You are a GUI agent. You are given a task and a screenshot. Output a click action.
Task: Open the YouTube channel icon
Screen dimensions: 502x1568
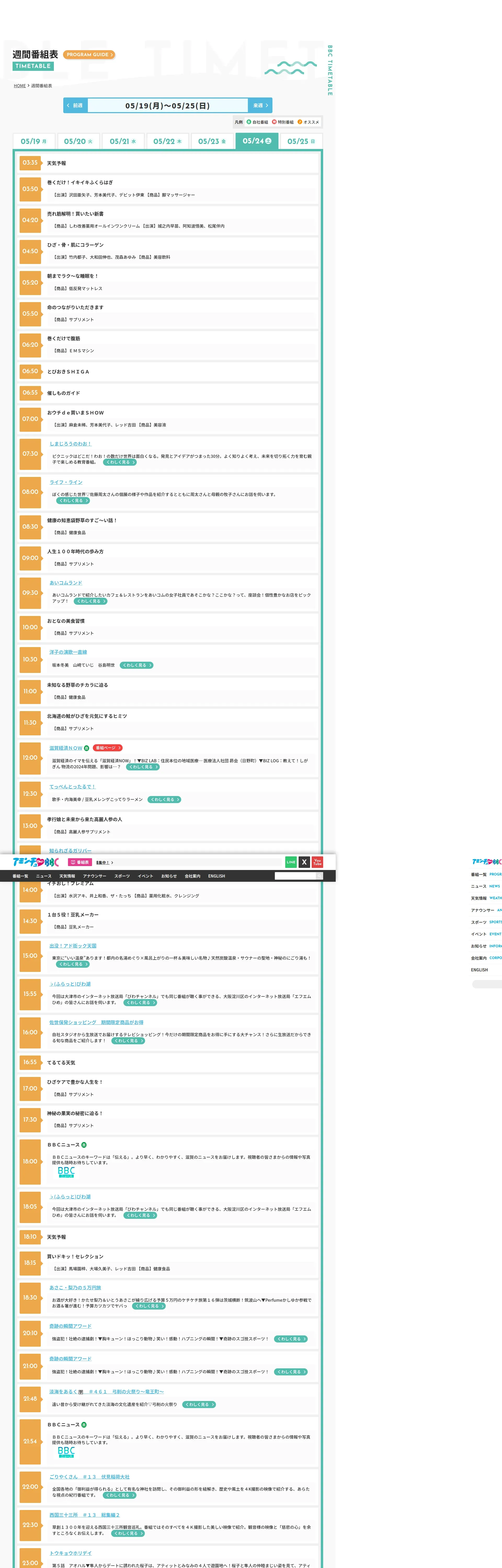pos(317,862)
